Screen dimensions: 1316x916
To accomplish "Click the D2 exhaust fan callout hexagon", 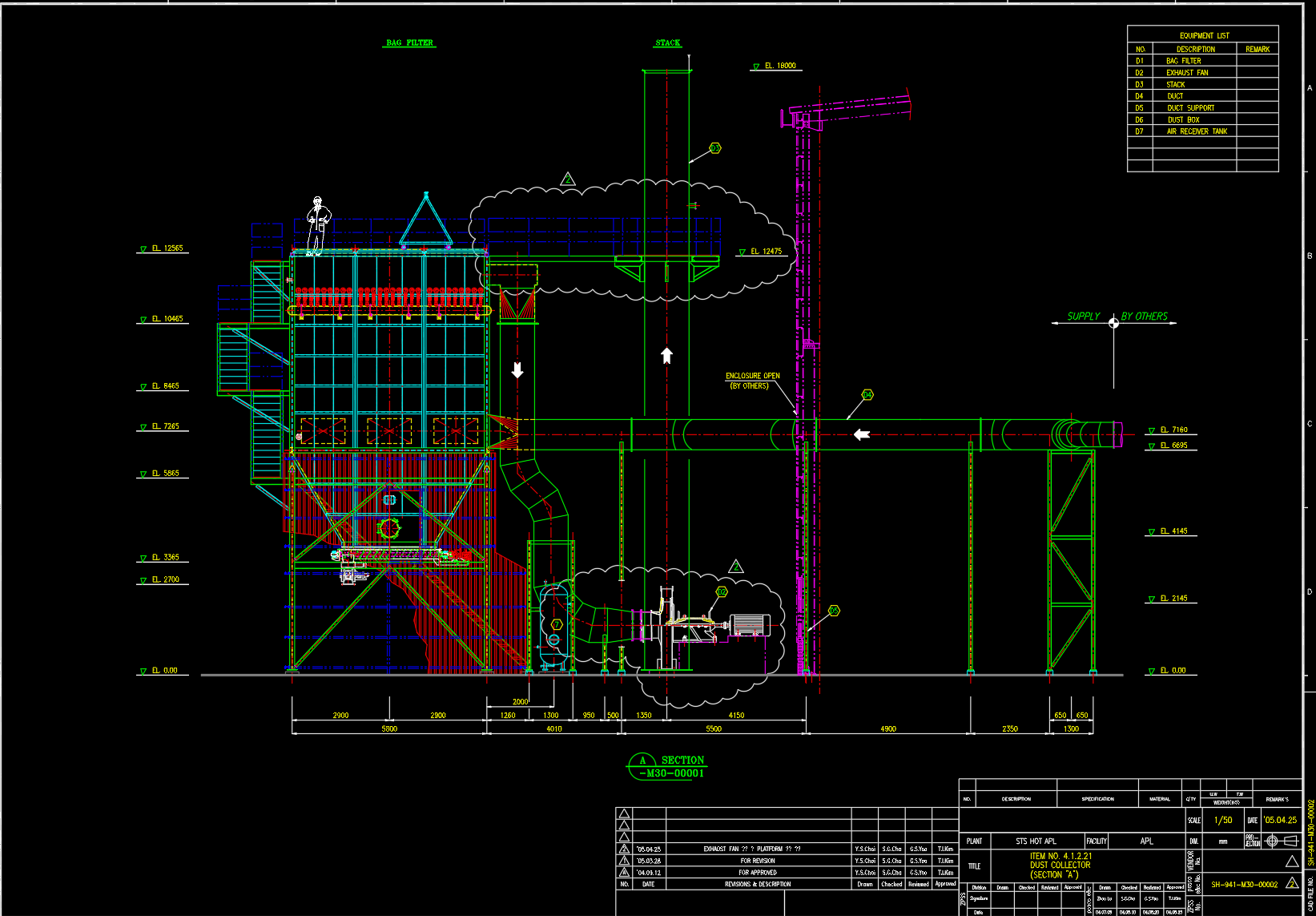I will (x=721, y=592).
